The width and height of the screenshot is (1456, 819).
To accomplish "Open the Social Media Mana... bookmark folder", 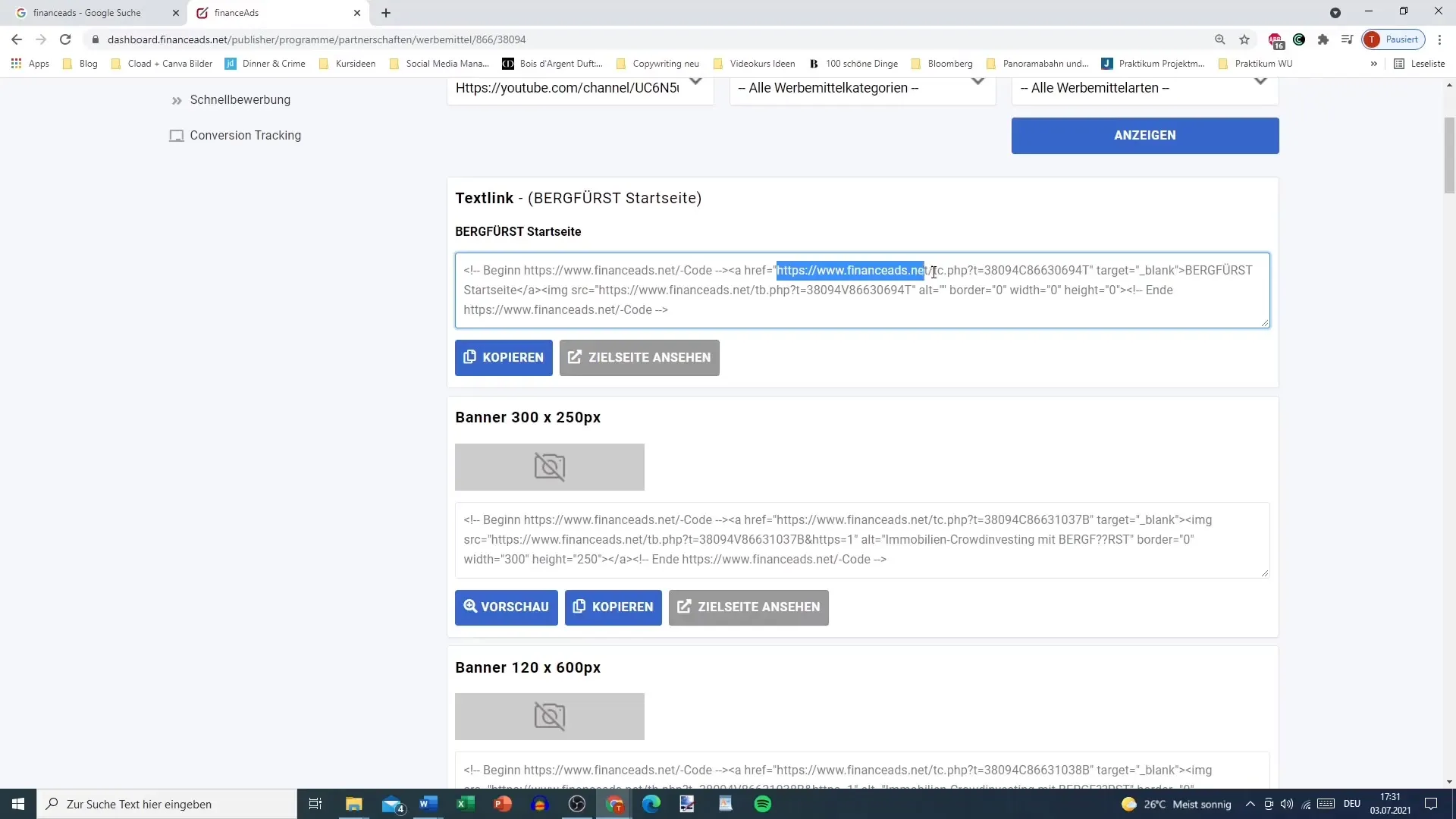I will click(x=439, y=64).
